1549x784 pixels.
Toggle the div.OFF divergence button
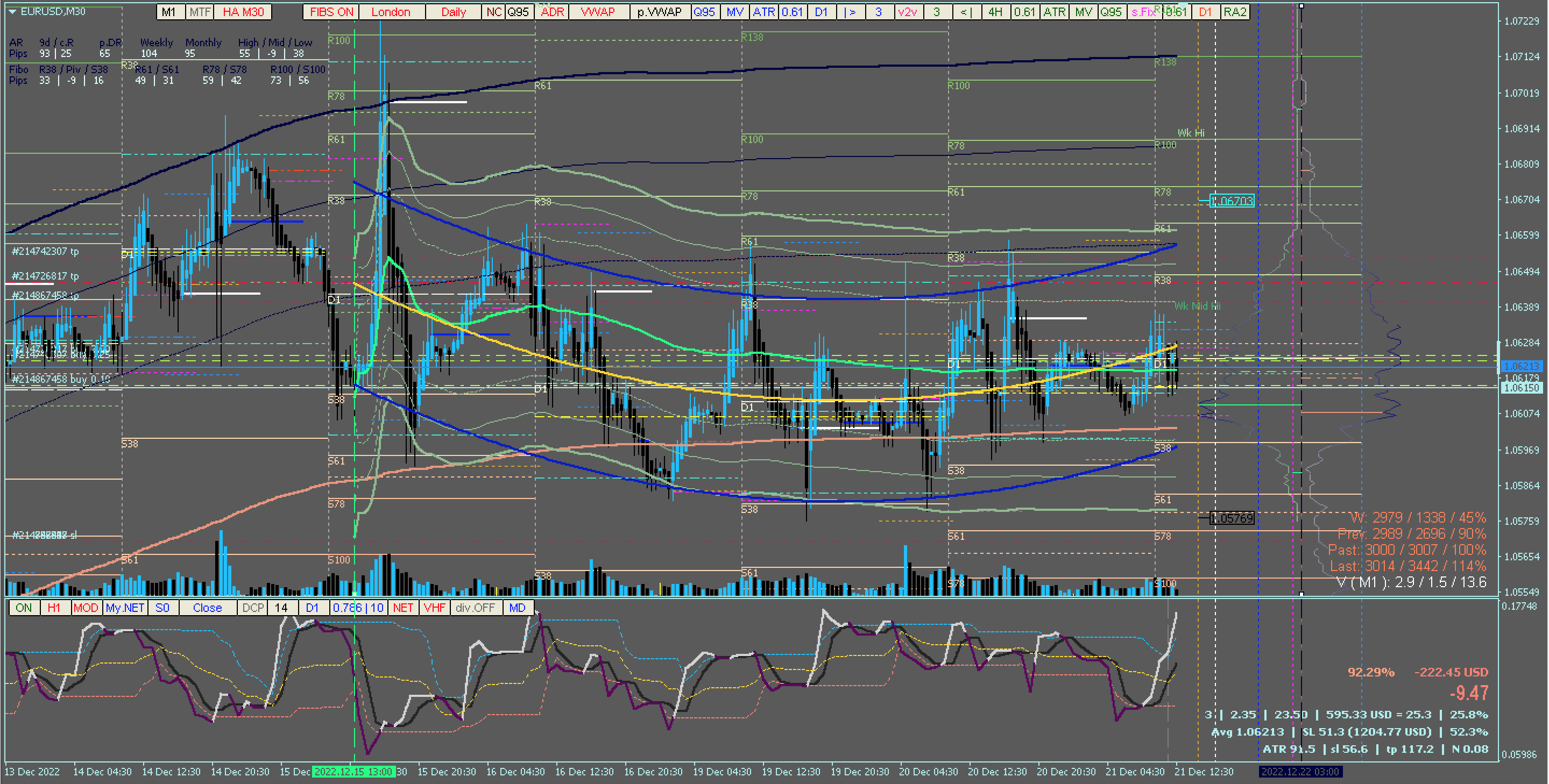(x=475, y=608)
